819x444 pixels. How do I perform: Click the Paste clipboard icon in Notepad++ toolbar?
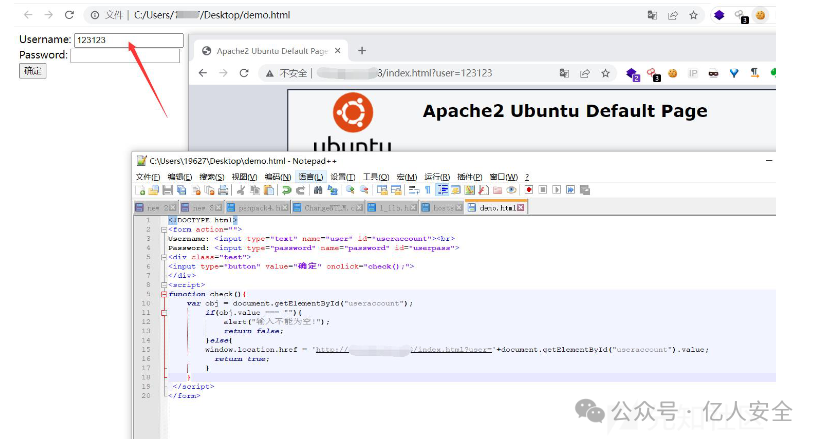pos(269,190)
